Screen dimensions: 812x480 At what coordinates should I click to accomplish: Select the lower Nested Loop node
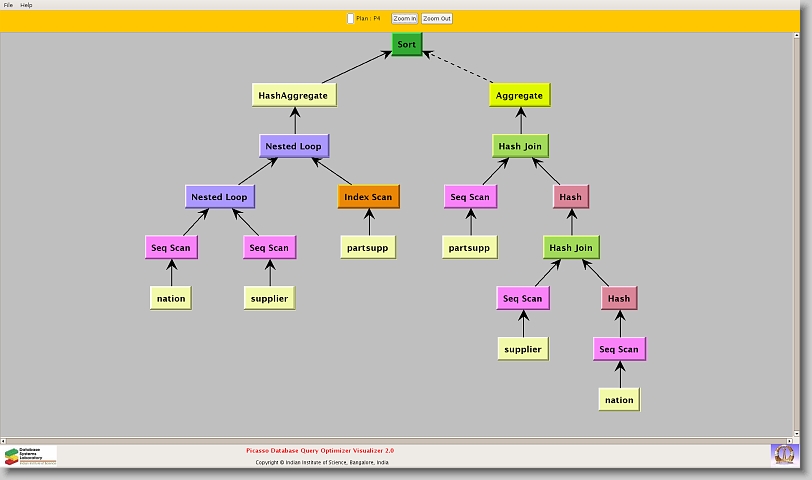220,197
